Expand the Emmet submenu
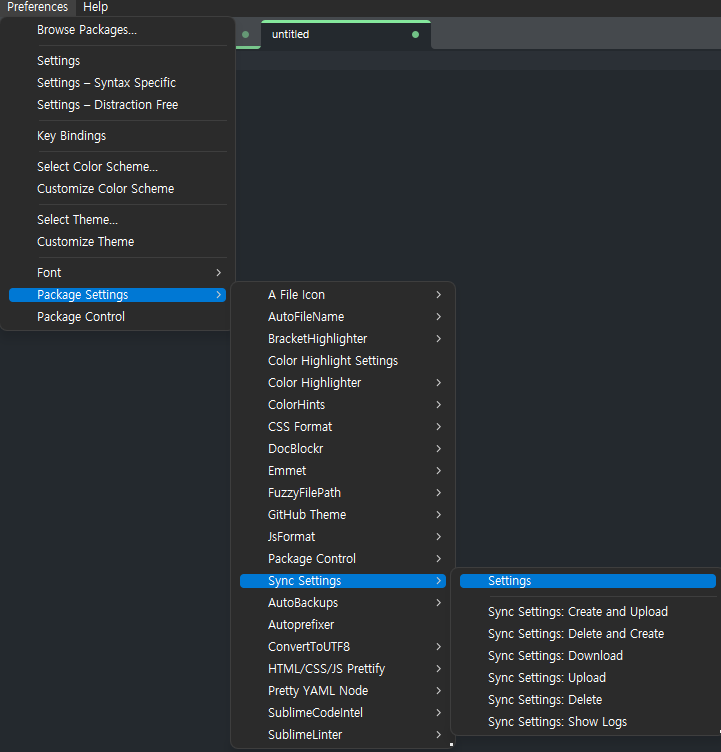Viewport: 721px width, 752px height. coord(343,471)
